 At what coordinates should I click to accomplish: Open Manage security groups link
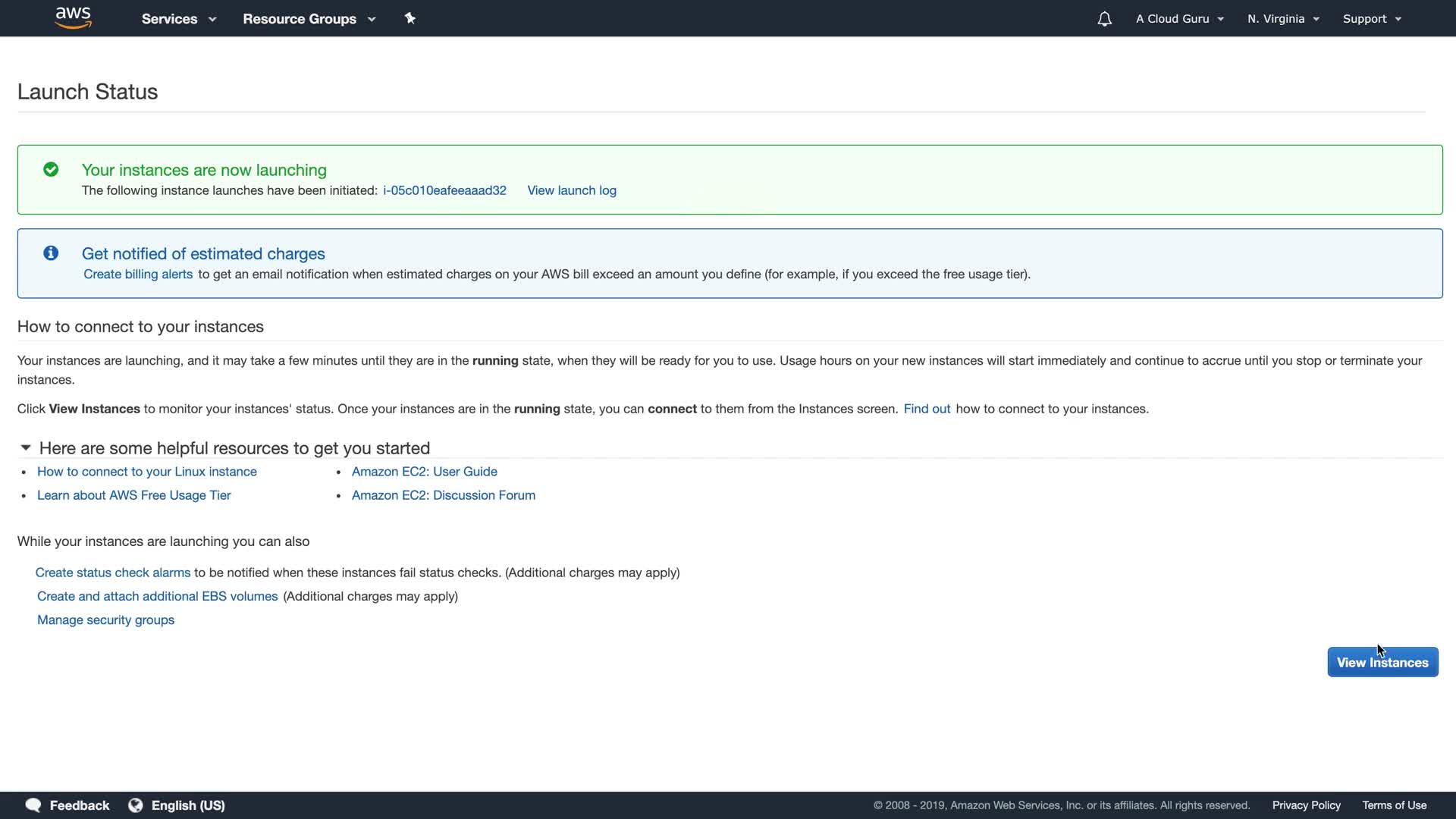(105, 620)
